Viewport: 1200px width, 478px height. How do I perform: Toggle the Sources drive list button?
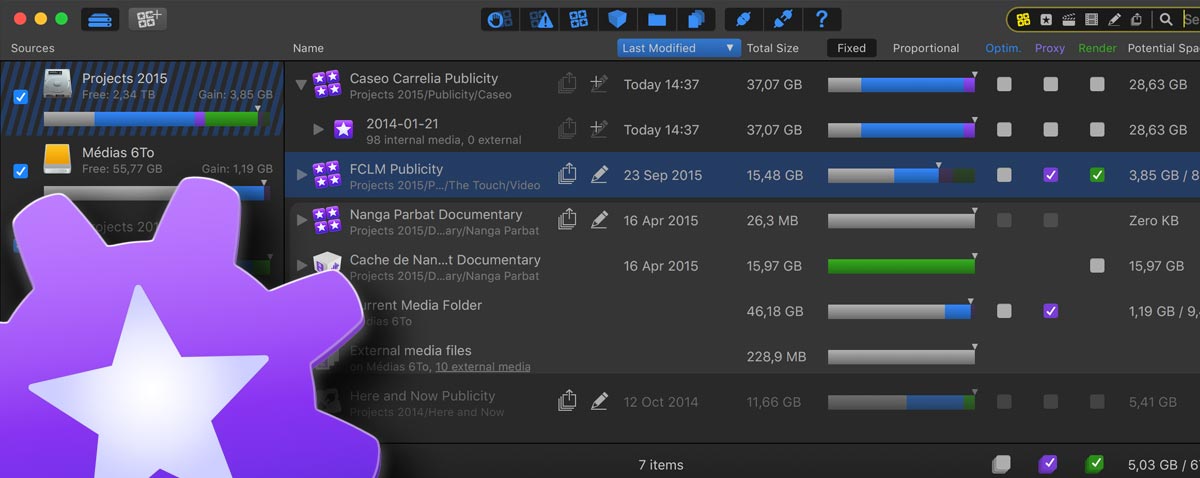click(100, 19)
